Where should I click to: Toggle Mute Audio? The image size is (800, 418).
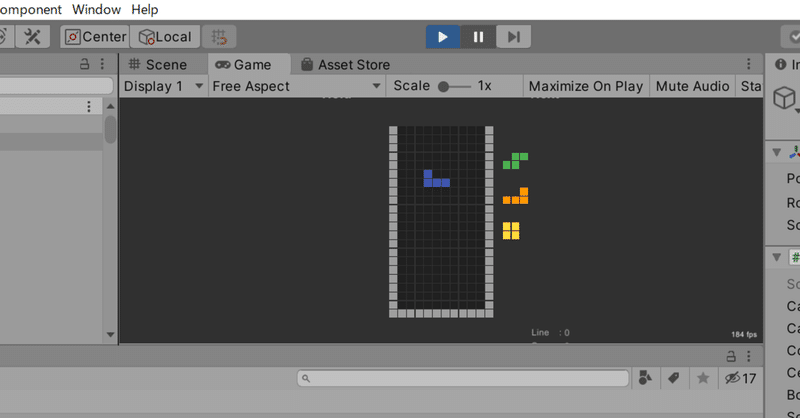[x=692, y=86]
